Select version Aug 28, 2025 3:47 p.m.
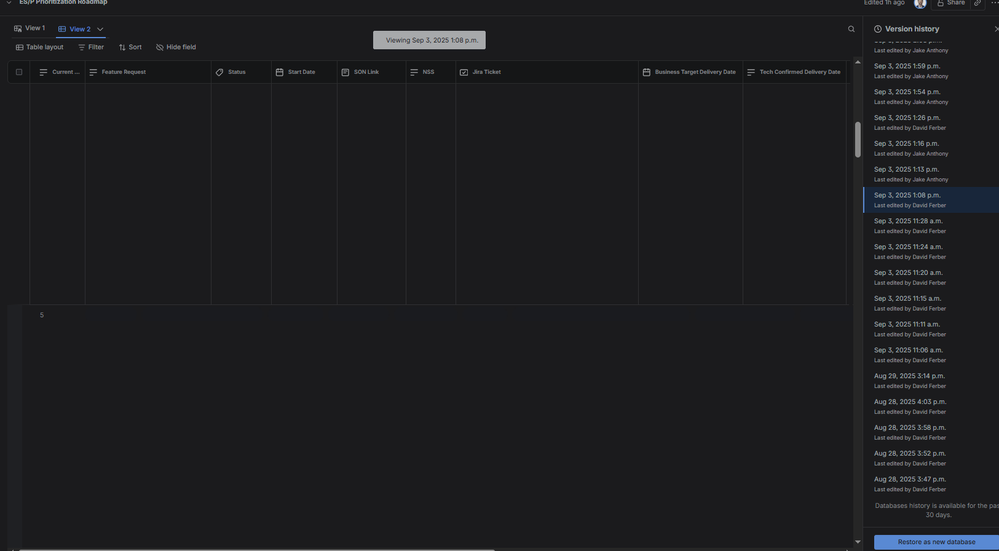Viewport: 999px width, 551px height. pyautogui.click(x=931, y=483)
